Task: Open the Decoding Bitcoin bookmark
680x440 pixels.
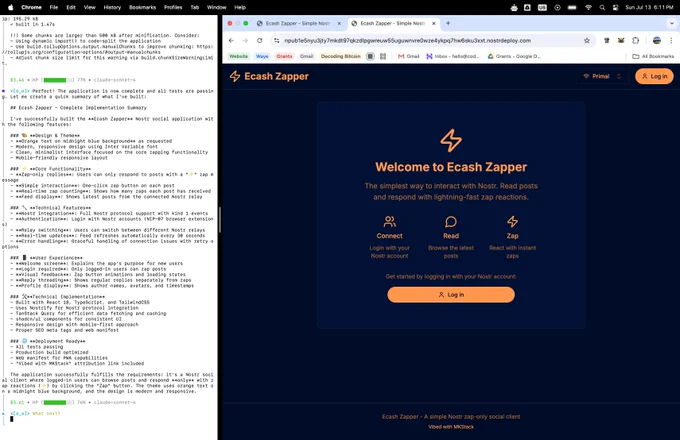Action: pos(341,56)
